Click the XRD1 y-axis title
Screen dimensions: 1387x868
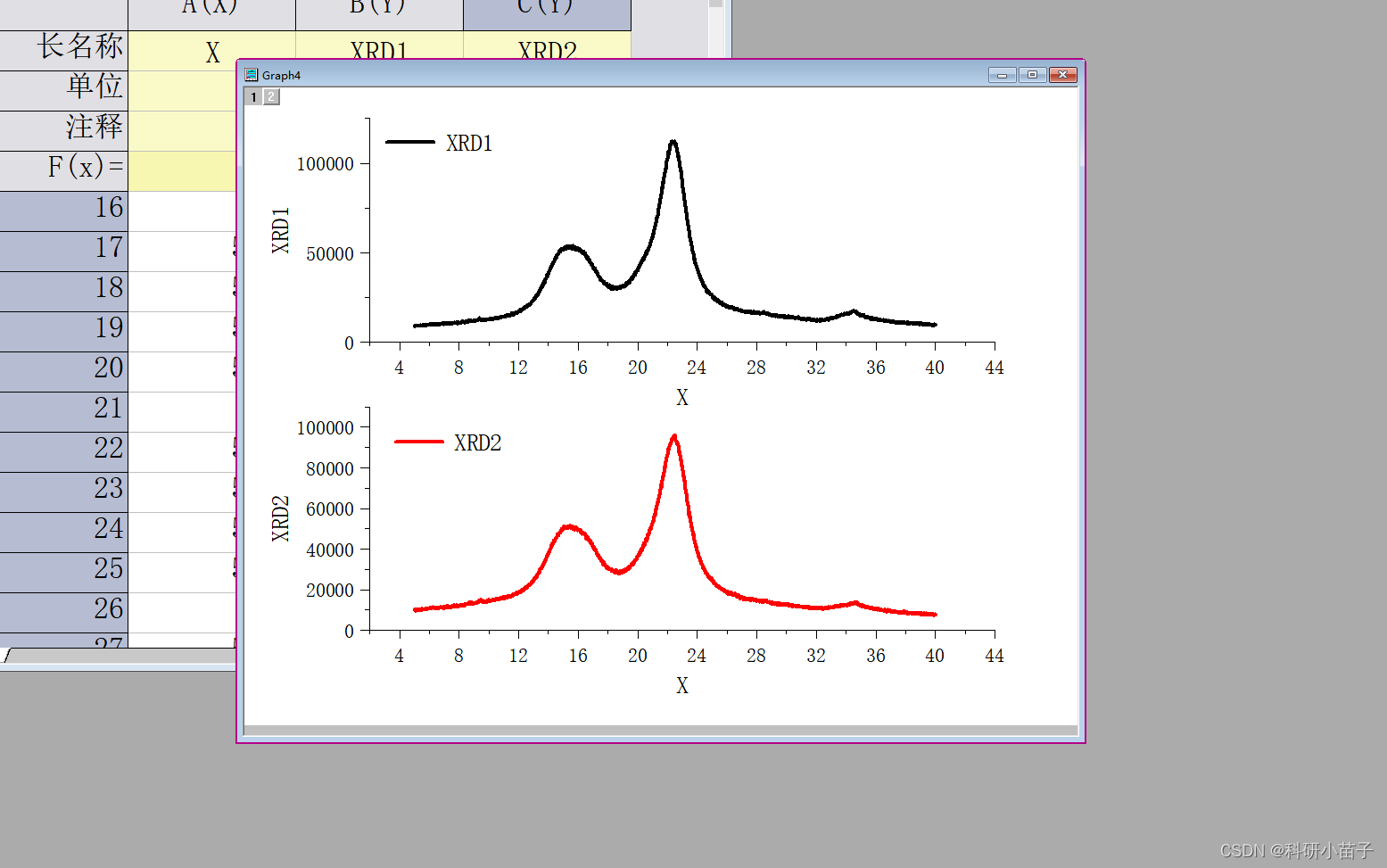[x=280, y=231]
